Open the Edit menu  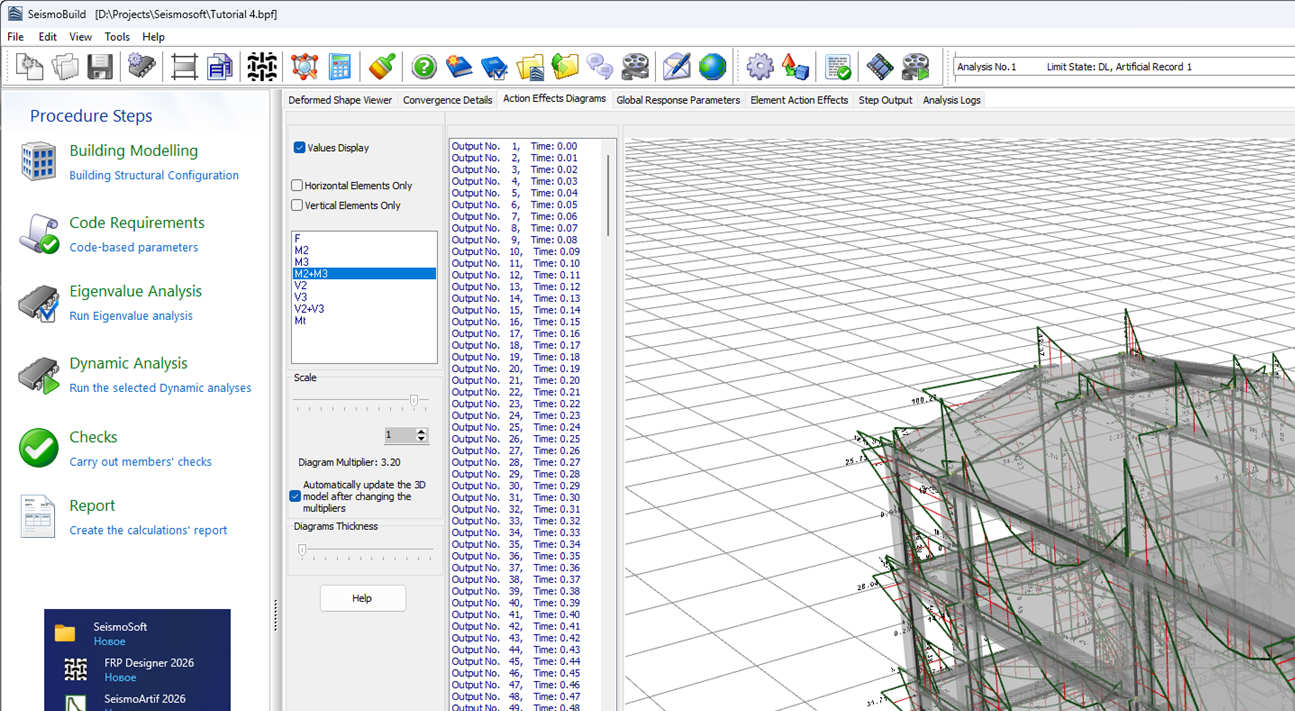pyautogui.click(x=48, y=37)
